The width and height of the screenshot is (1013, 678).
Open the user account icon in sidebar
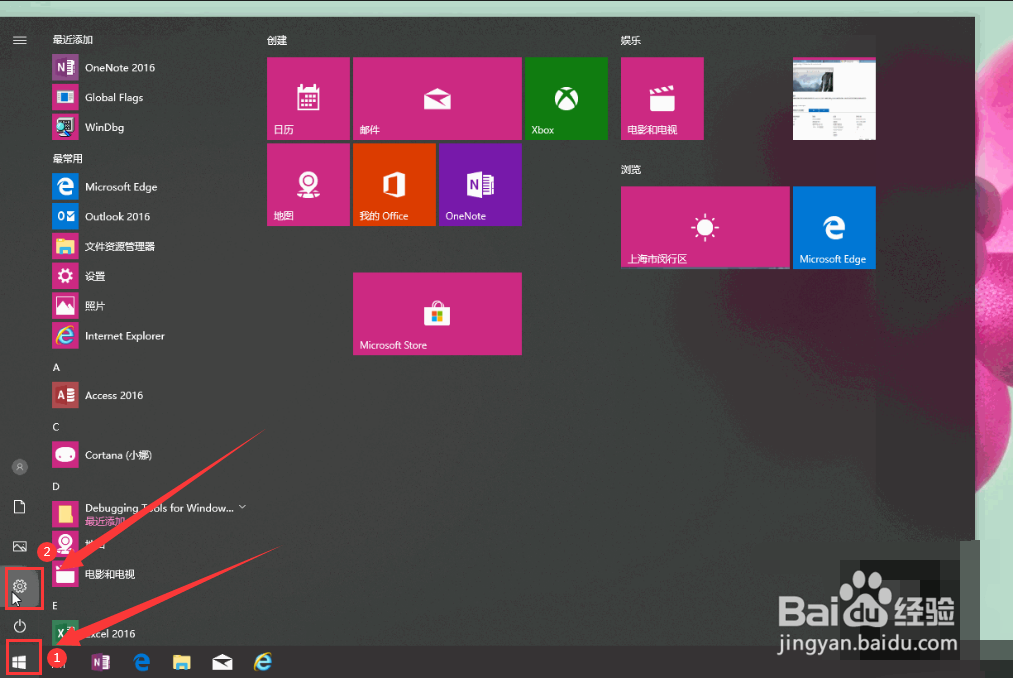(x=20, y=467)
